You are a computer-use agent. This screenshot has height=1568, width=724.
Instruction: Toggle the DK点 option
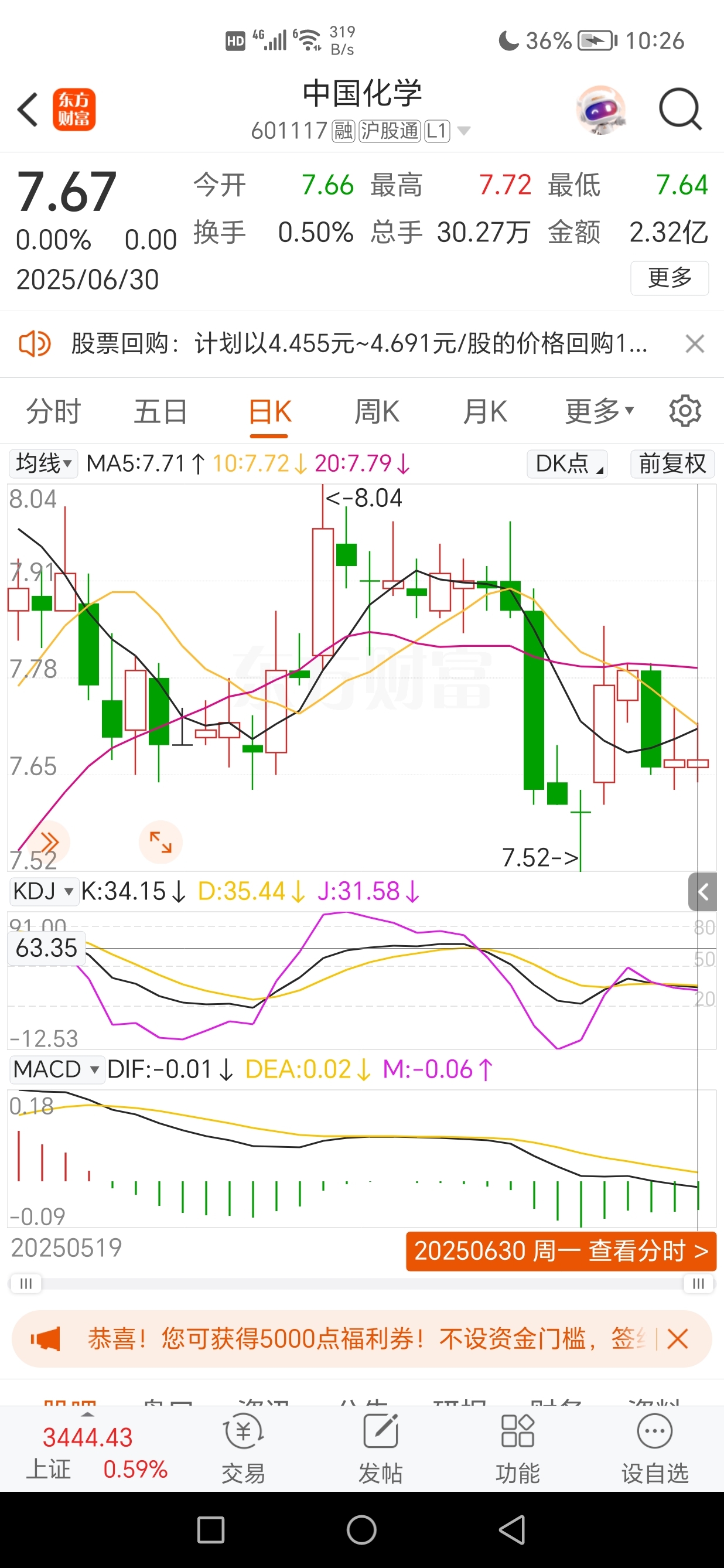pos(568,464)
